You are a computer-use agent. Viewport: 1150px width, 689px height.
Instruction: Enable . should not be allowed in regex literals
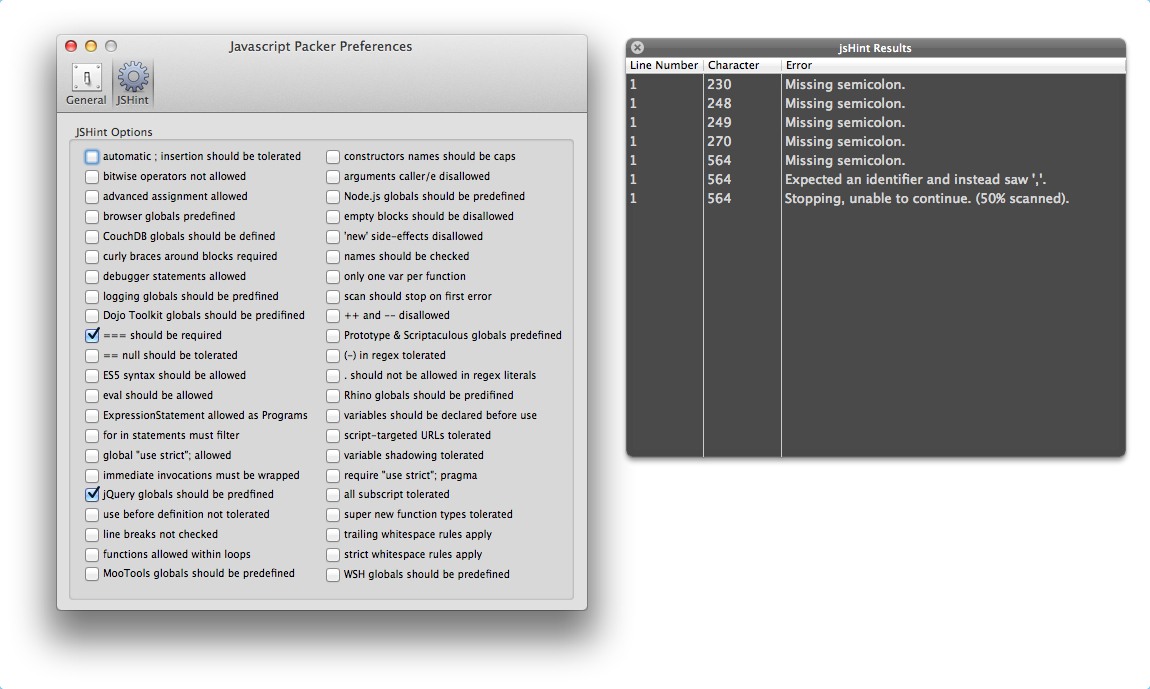(333, 376)
